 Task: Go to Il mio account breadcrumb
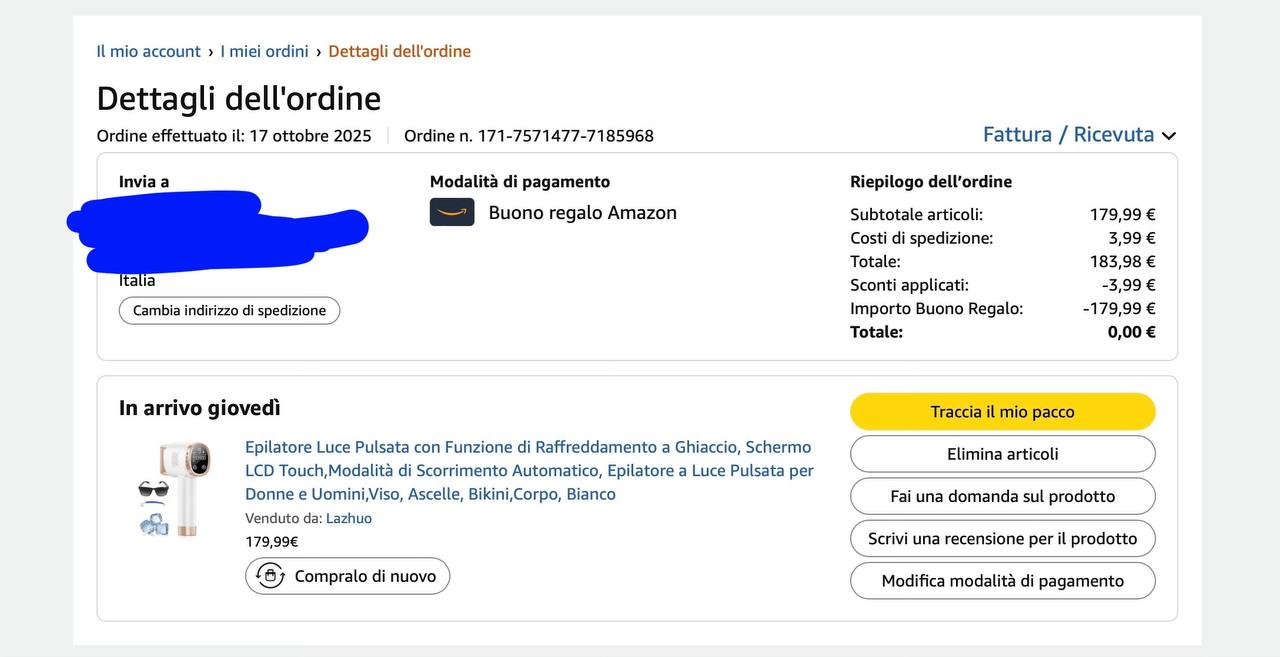pos(148,51)
